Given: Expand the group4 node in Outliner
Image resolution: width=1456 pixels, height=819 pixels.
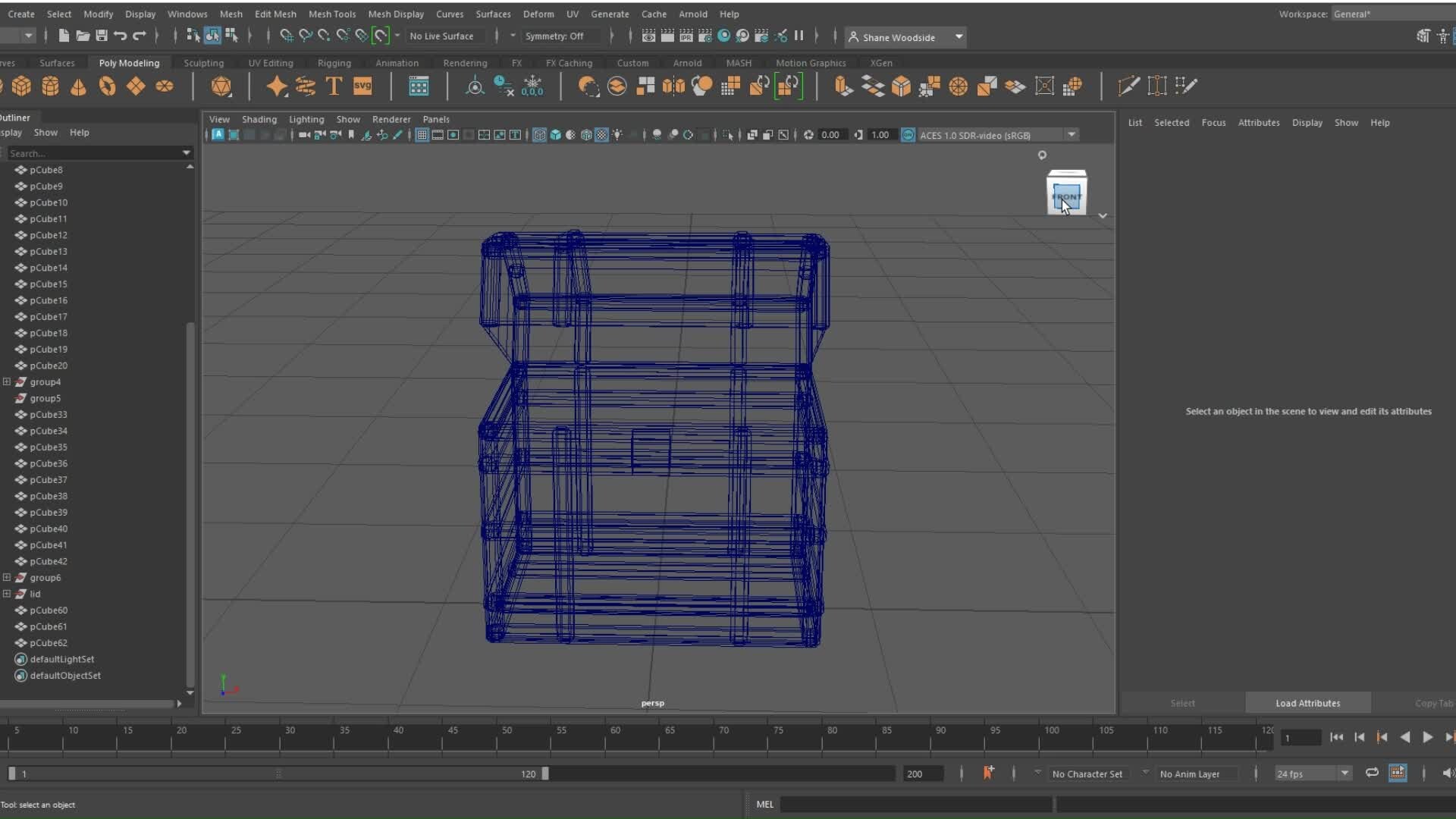Looking at the screenshot, I should click(7, 381).
